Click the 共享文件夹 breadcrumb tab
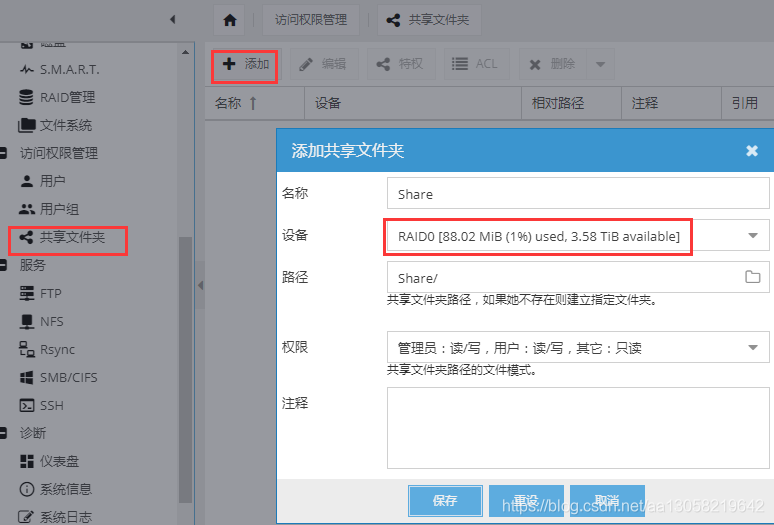The width and height of the screenshot is (774, 525). click(x=429, y=20)
